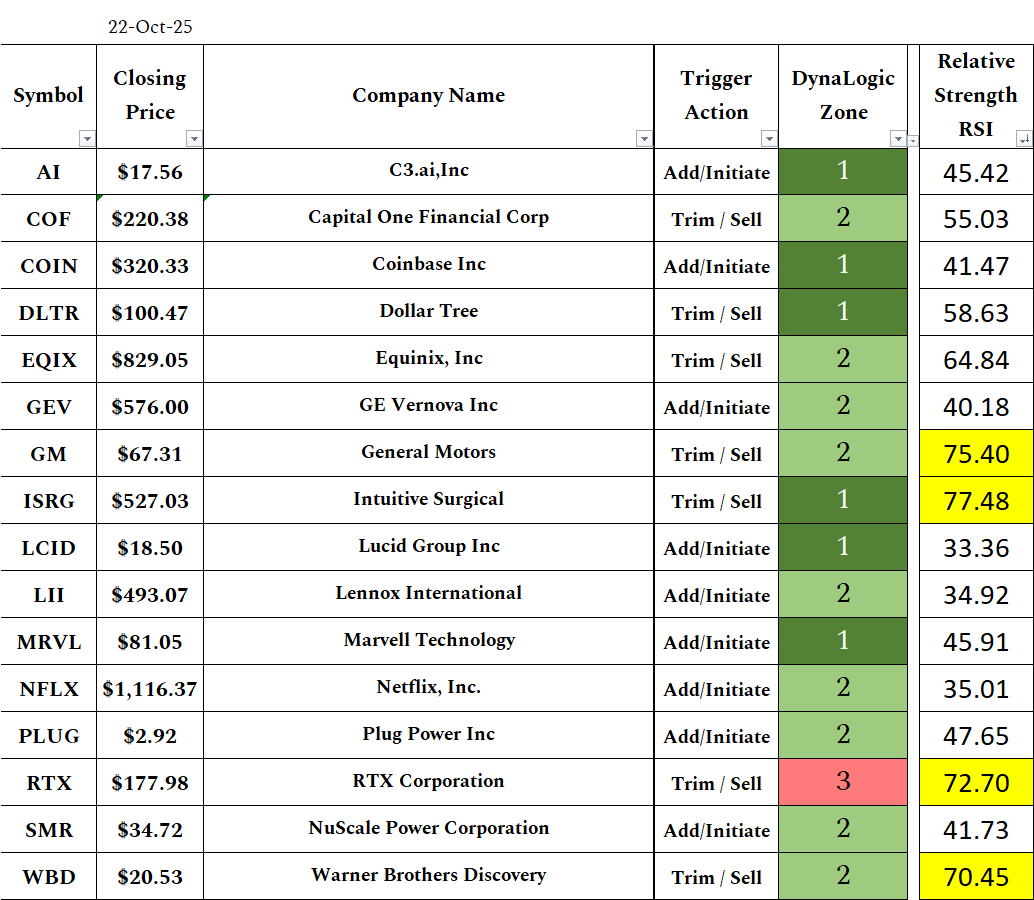
Task: Select the highlighted RSI value 72.70
Action: click(x=976, y=783)
